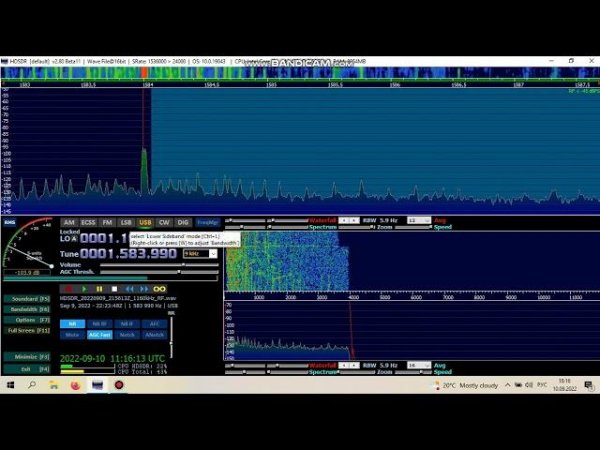Open the FreqMgr frequency manager
Viewport: 600px width, 450px height.
pyautogui.click(x=208, y=222)
